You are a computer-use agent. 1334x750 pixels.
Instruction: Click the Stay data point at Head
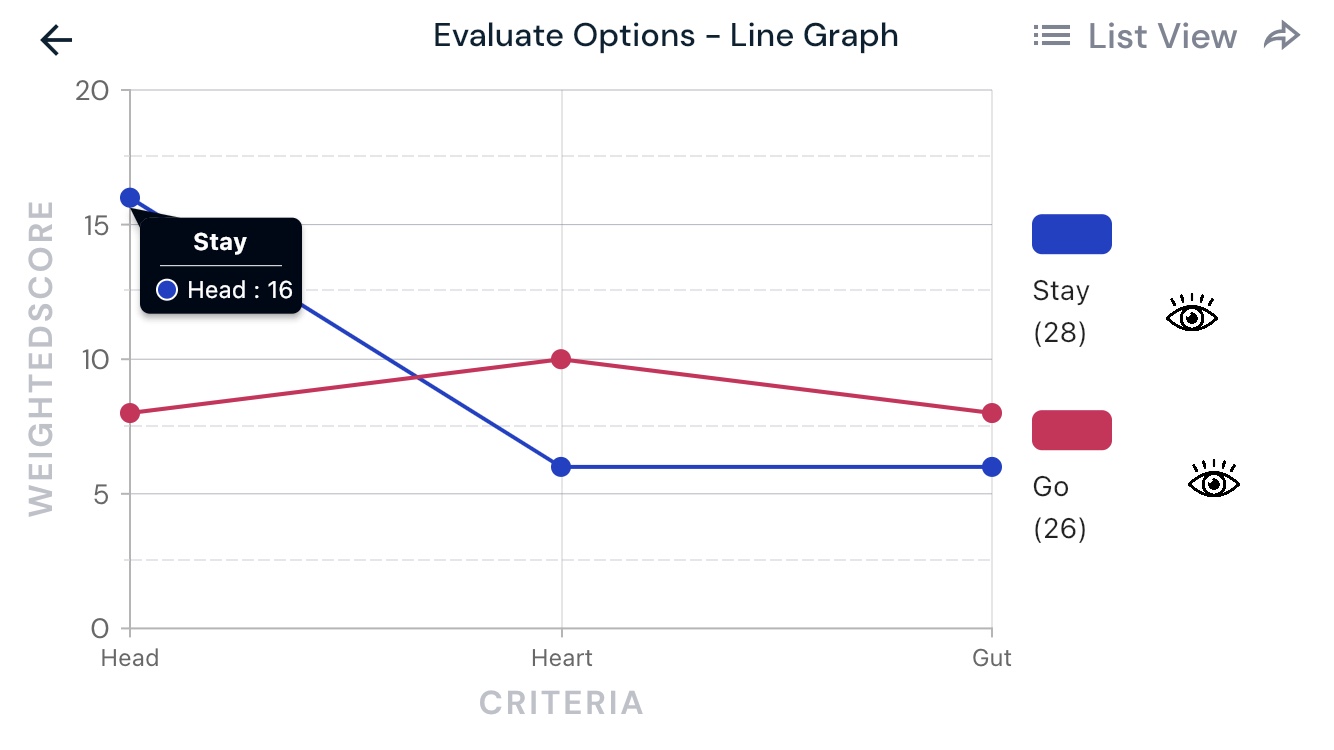130,198
